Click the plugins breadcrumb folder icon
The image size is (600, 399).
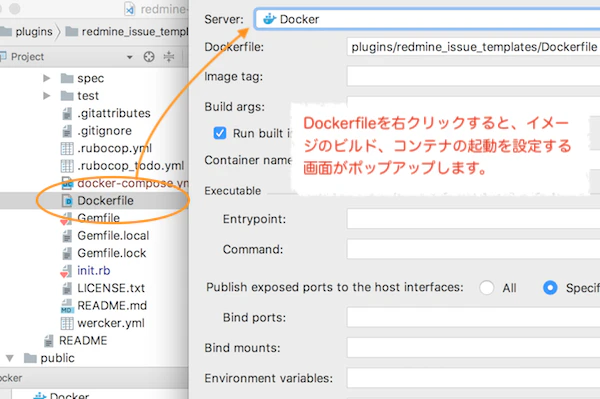(x=5, y=31)
